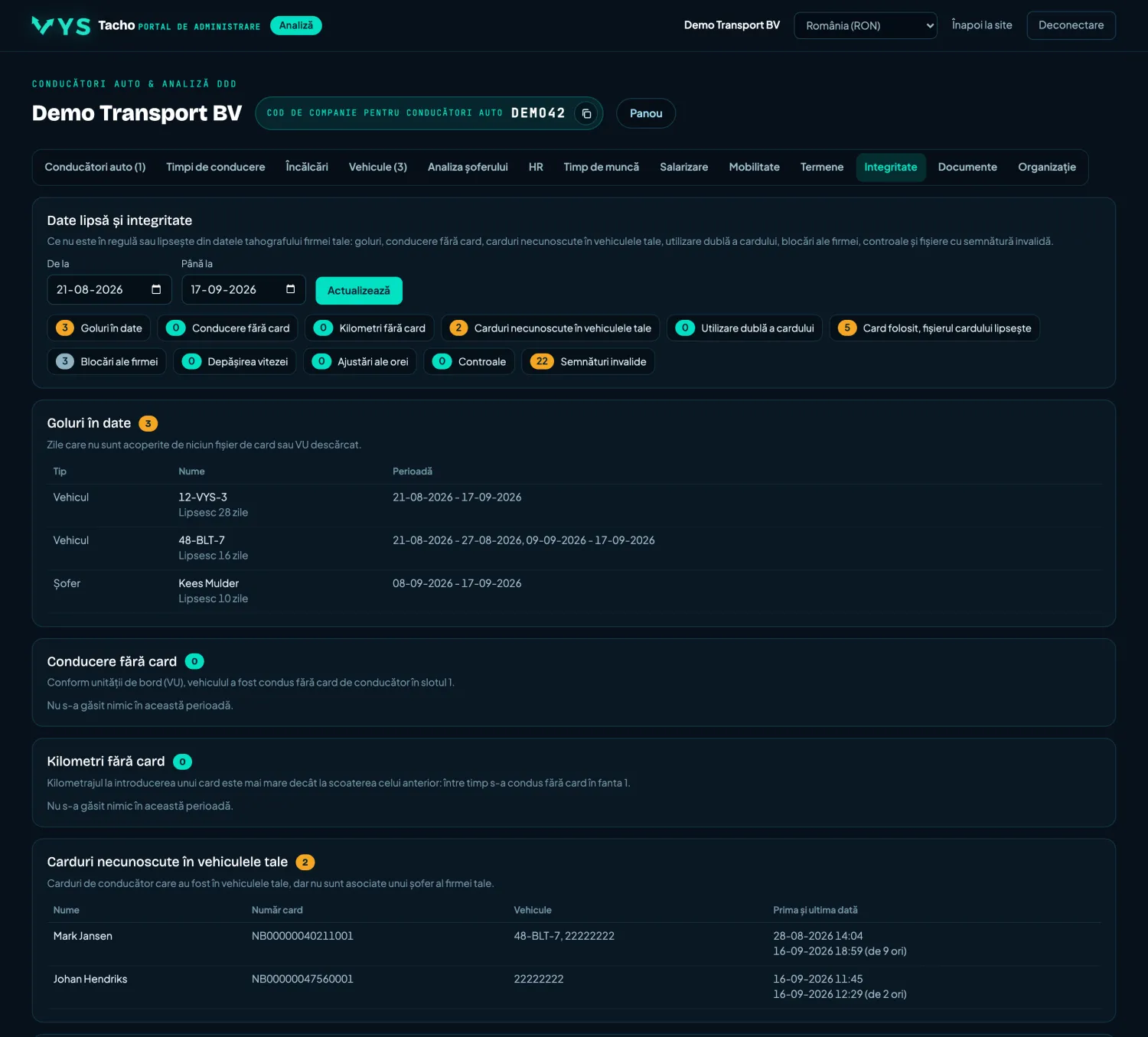Screen dimensions: 1148x1037
Task: Switch to Mobilitate tab
Action: (755, 167)
